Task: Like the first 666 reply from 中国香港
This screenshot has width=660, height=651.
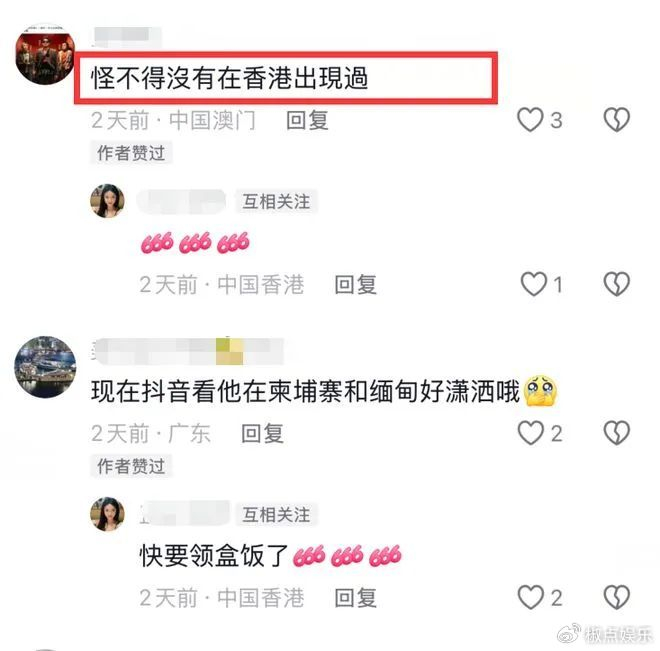Action: [x=534, y=284]
